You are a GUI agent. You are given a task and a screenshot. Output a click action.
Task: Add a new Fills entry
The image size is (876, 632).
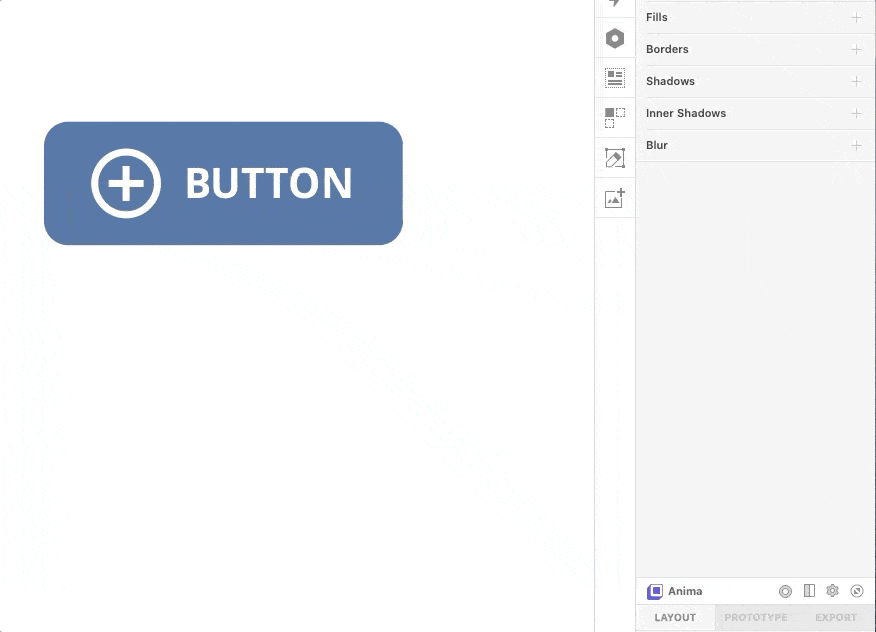pos(856,17)
